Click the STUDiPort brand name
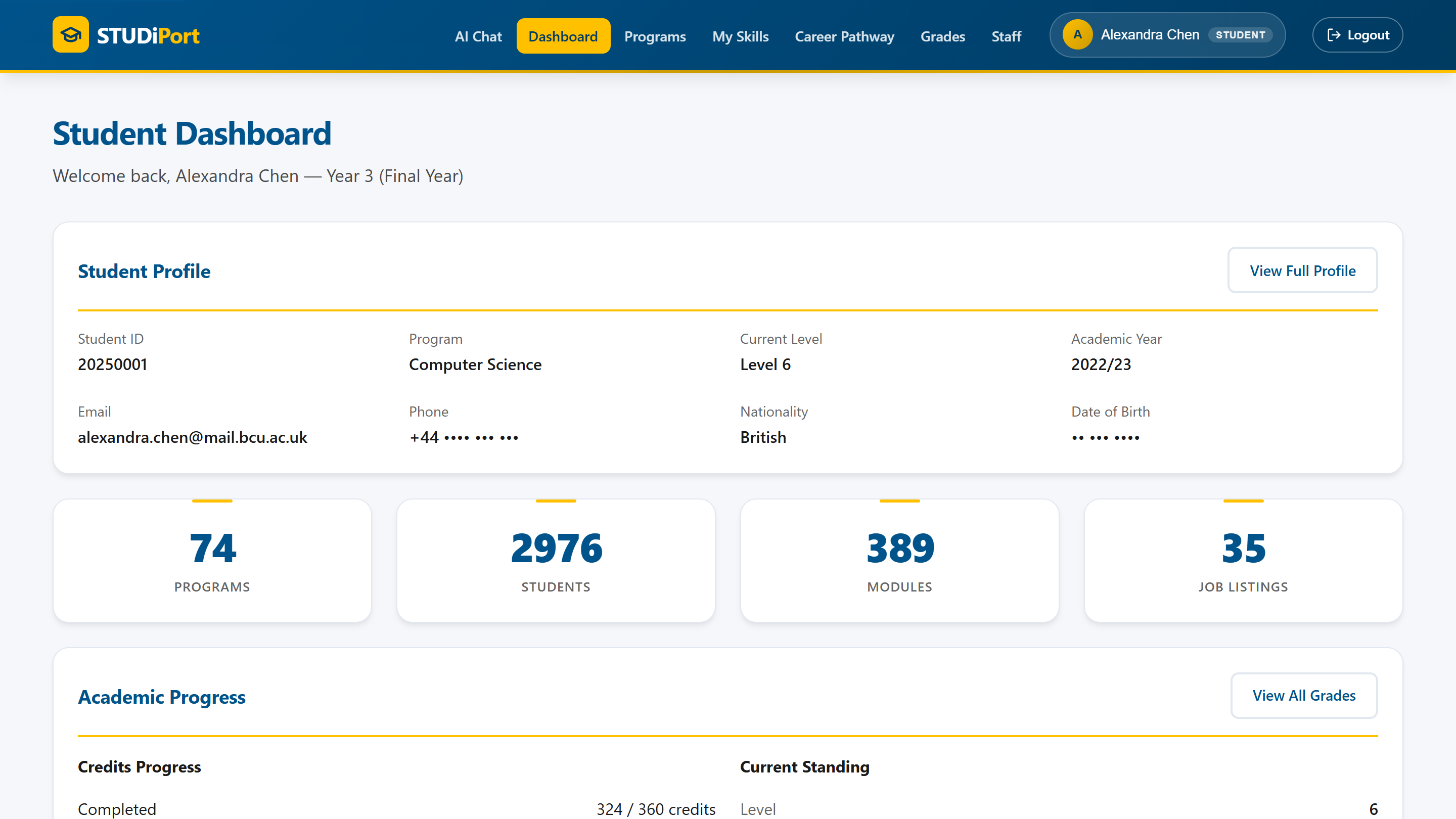Viewport: 1456px width, 819px height. click(x=148, y=35)
